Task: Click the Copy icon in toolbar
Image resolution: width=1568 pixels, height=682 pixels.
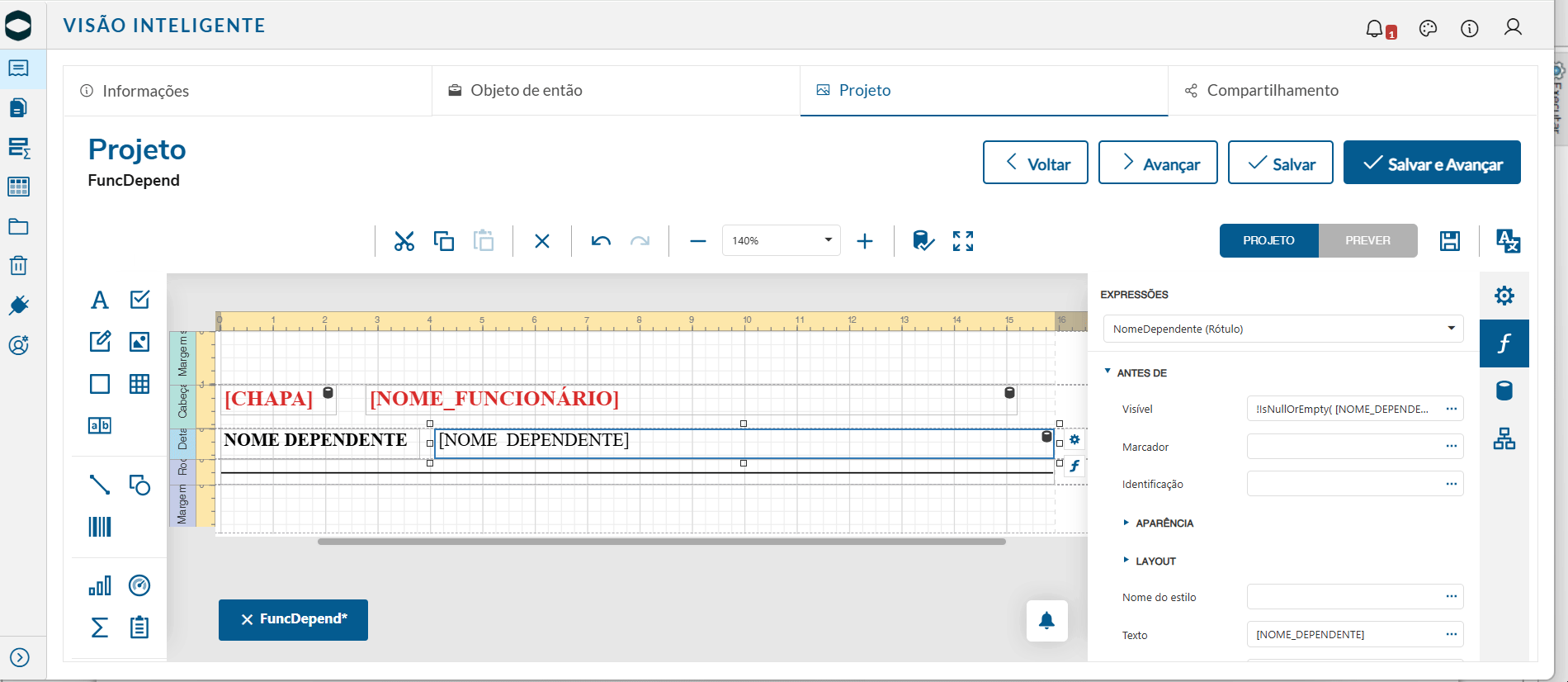Action: coord(444,241)
